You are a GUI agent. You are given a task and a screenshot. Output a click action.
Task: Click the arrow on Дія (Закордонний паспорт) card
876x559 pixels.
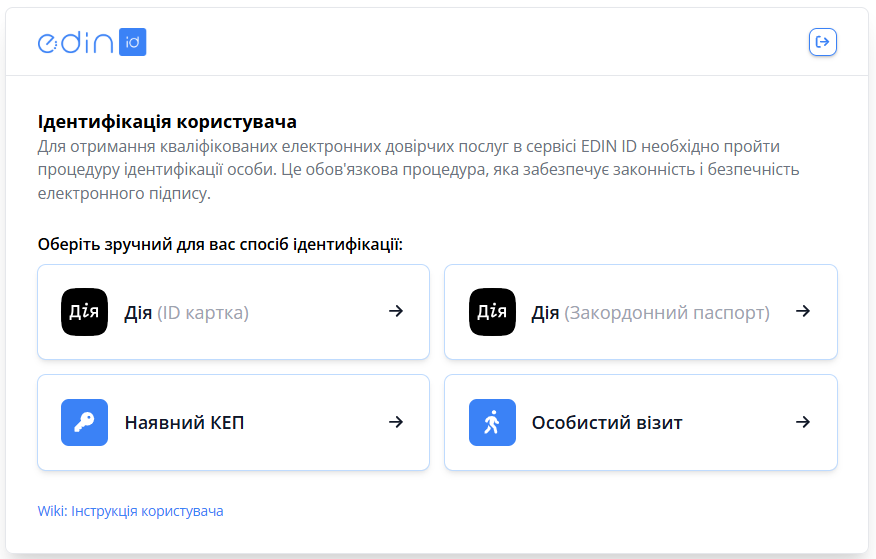[x=803, y=311]
